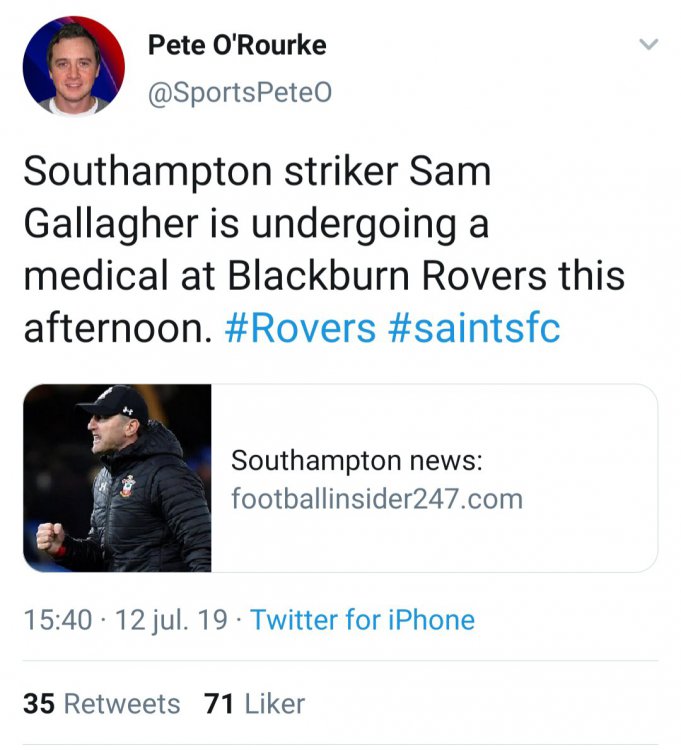Click the bold 71 likes count
This screenshot has width=681, height=750.
(218, 704)
